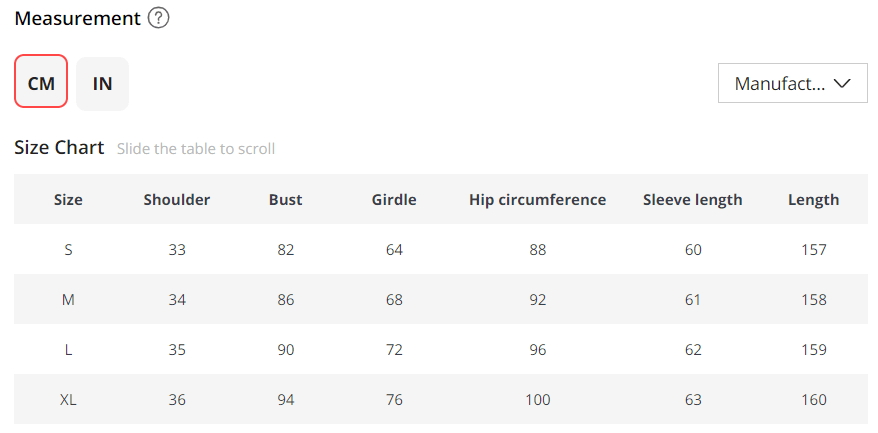Click the XL hip circumference value 100
This screenshot has width=878, height=433.
[x=537, y=399]
